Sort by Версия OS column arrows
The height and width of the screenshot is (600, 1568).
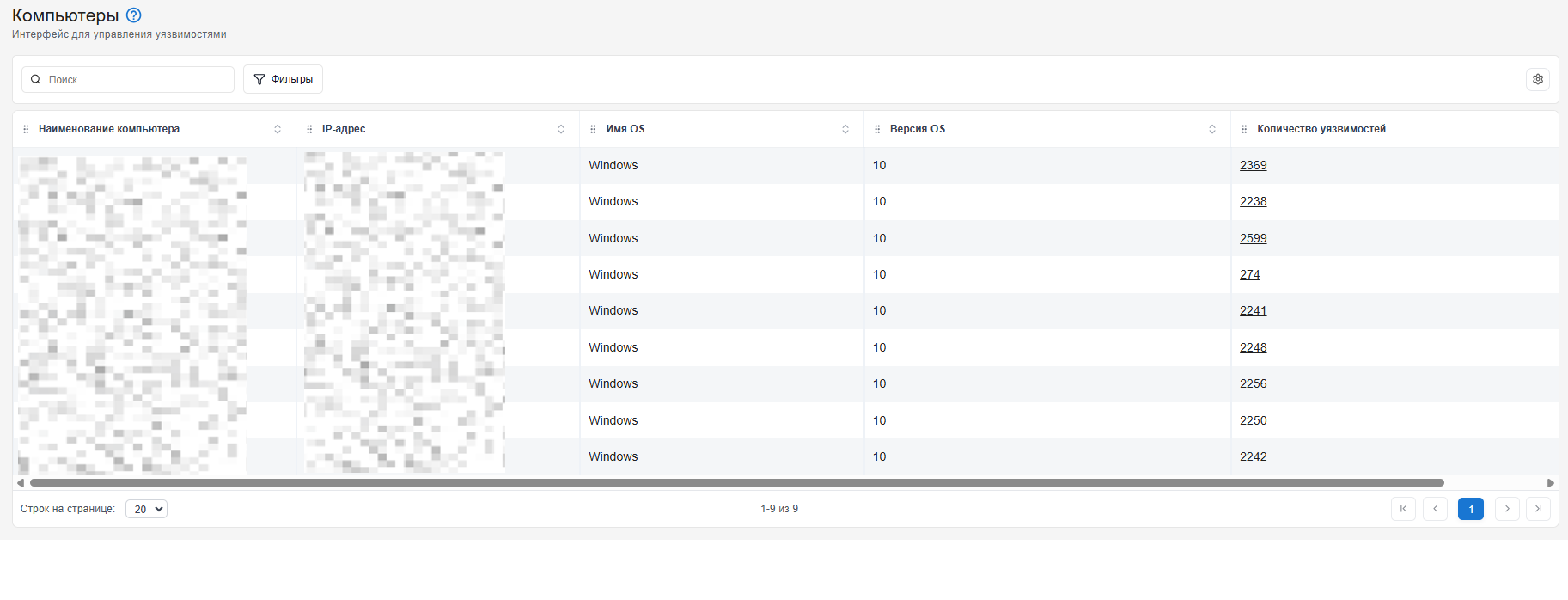tap(1212, 129)
